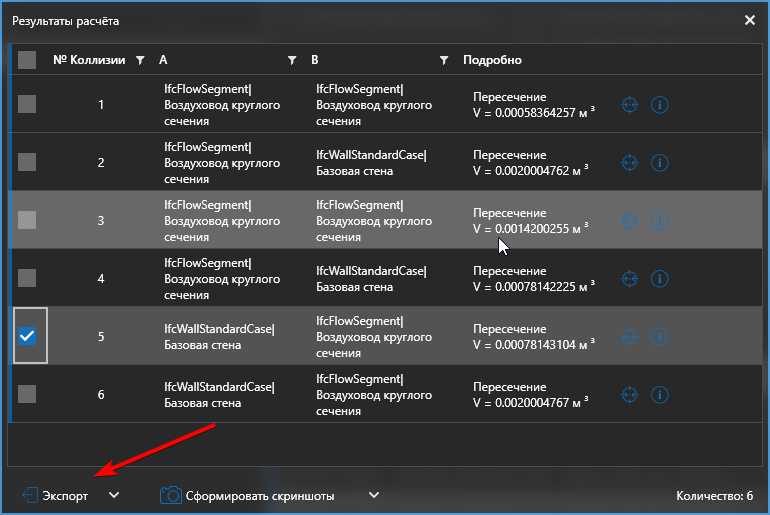
Task: Click the camera icon for screenshots
Action: coord(171,495)
